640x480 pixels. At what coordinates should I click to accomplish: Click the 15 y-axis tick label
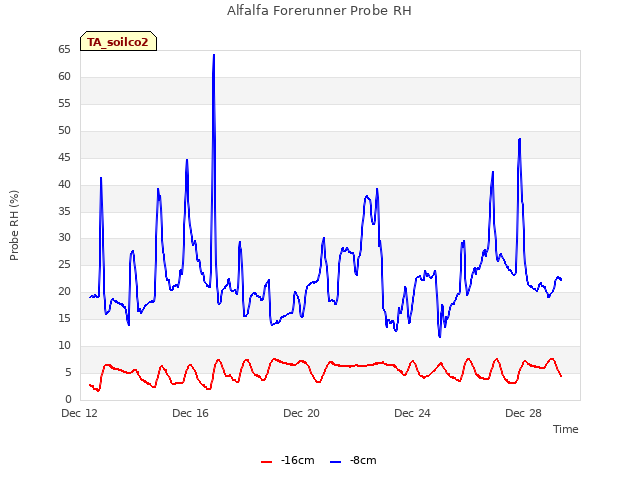[64, 318]
